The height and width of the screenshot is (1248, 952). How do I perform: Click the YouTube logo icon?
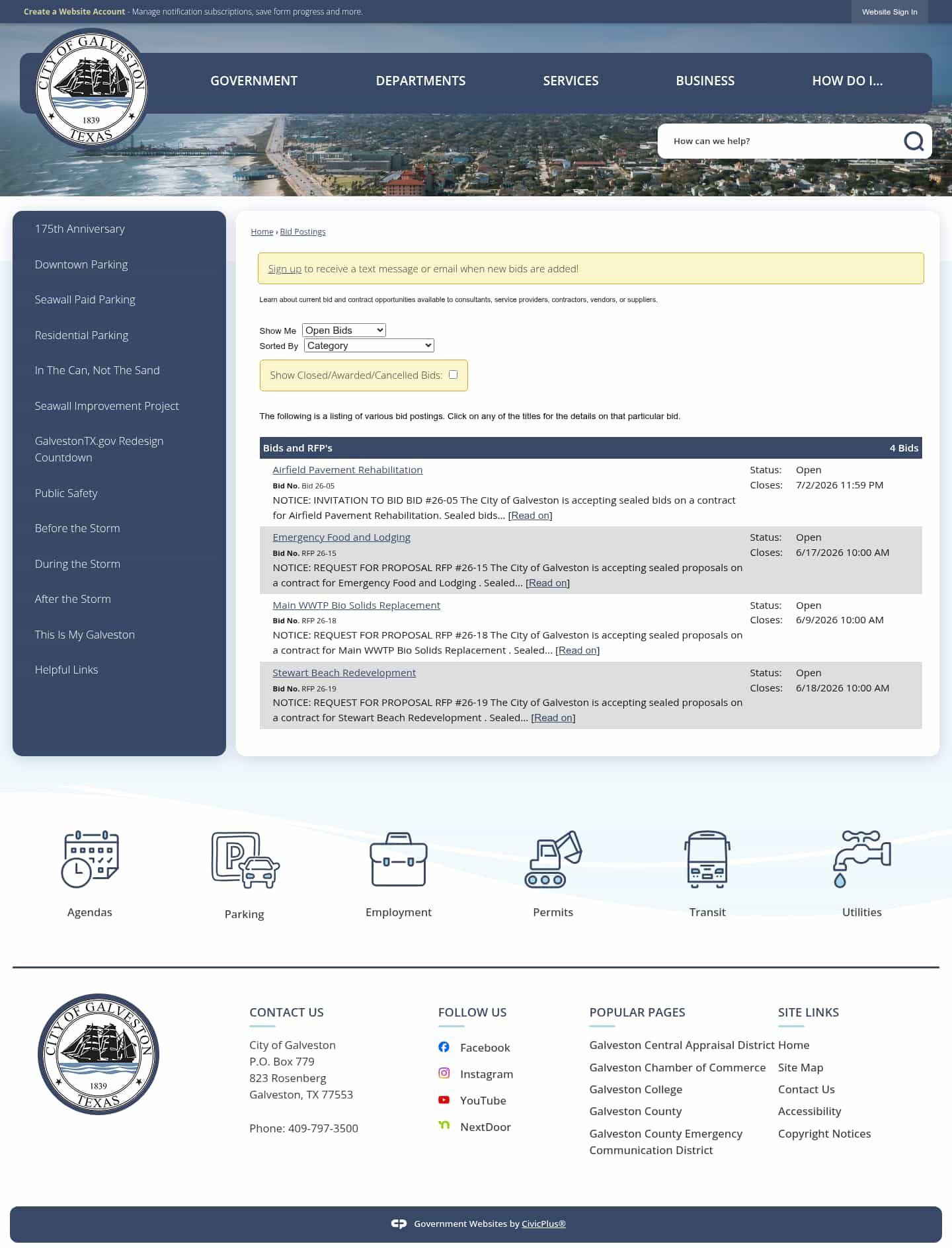pos(444,1100)
